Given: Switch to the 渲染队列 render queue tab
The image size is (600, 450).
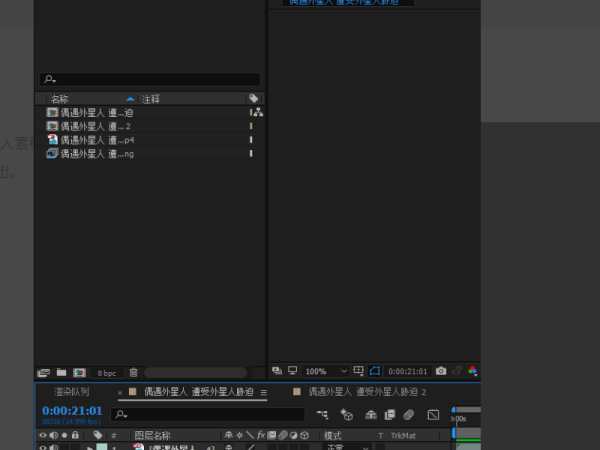Looking at the screenshot, I should (x=72, y=392).
